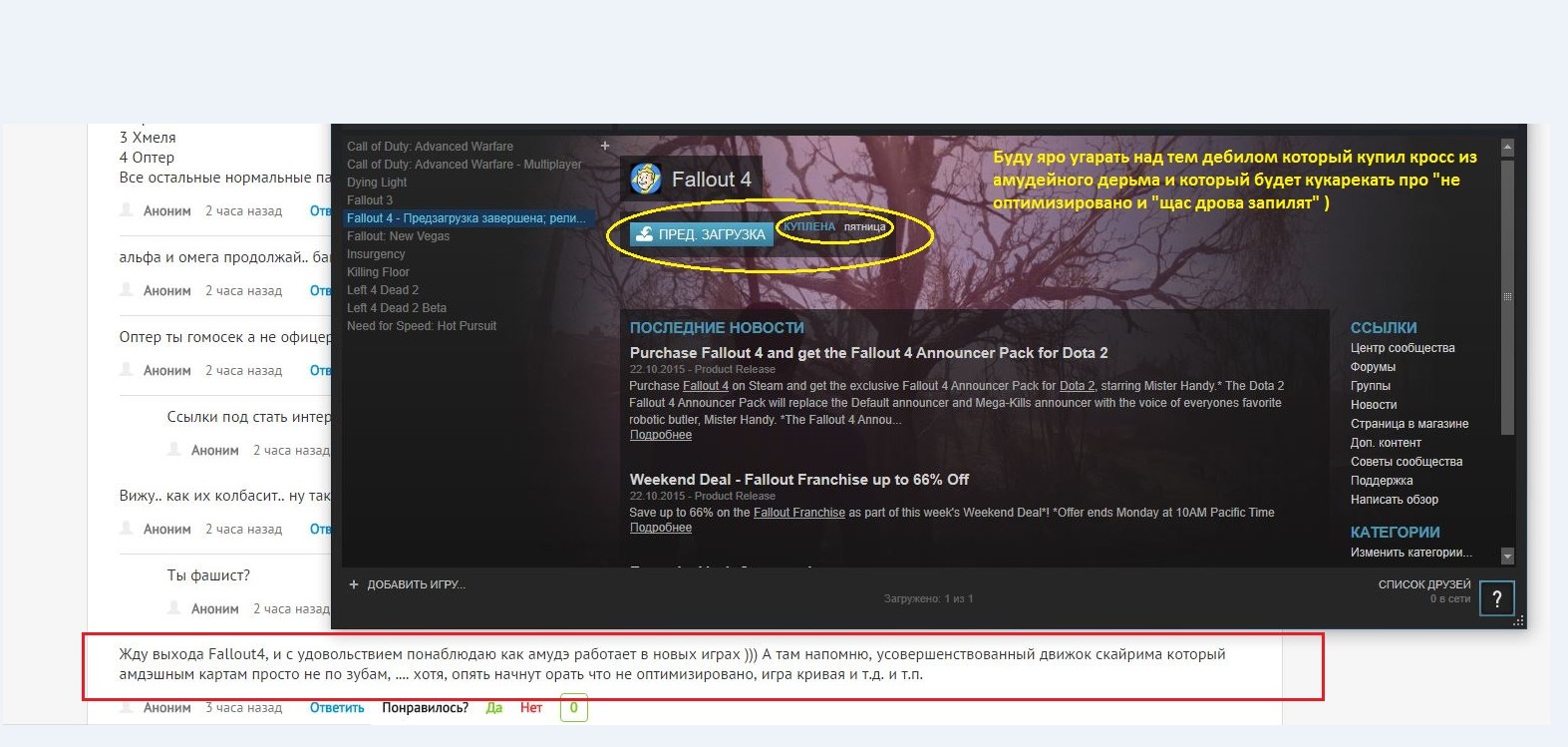This screenshot has width=1568, height=747.
Task: Select Fallout: New Vegas in game list
Action: tap(398, 236)
